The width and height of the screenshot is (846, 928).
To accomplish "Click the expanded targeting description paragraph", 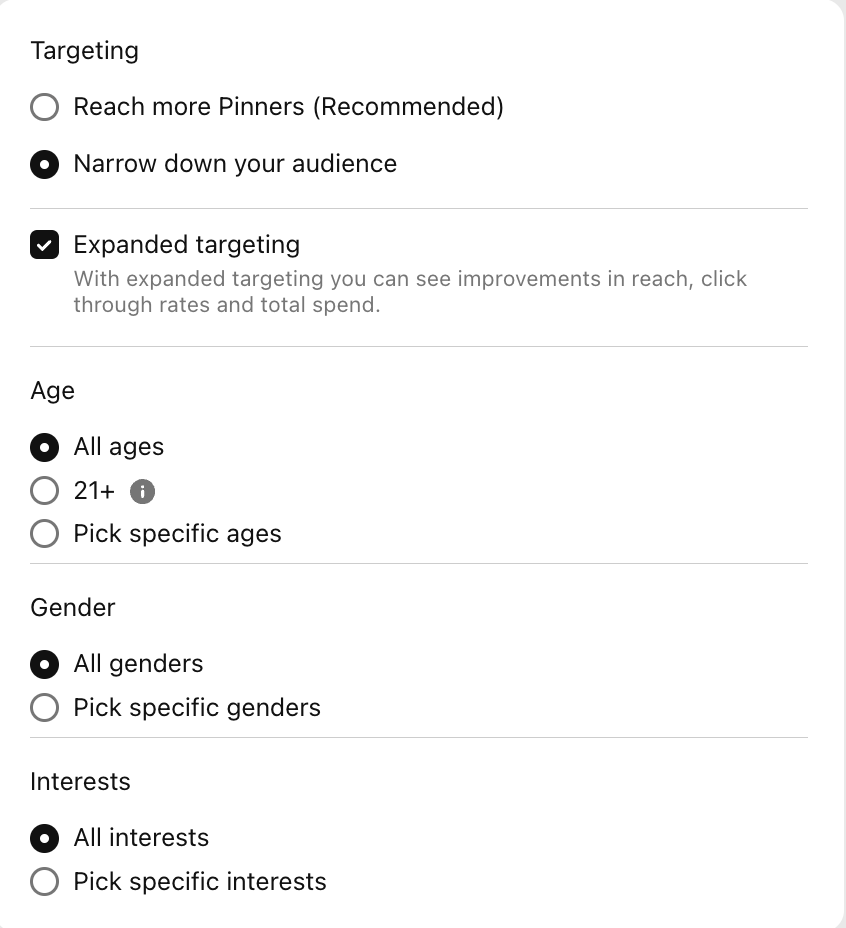I will (x=410, y=292).
